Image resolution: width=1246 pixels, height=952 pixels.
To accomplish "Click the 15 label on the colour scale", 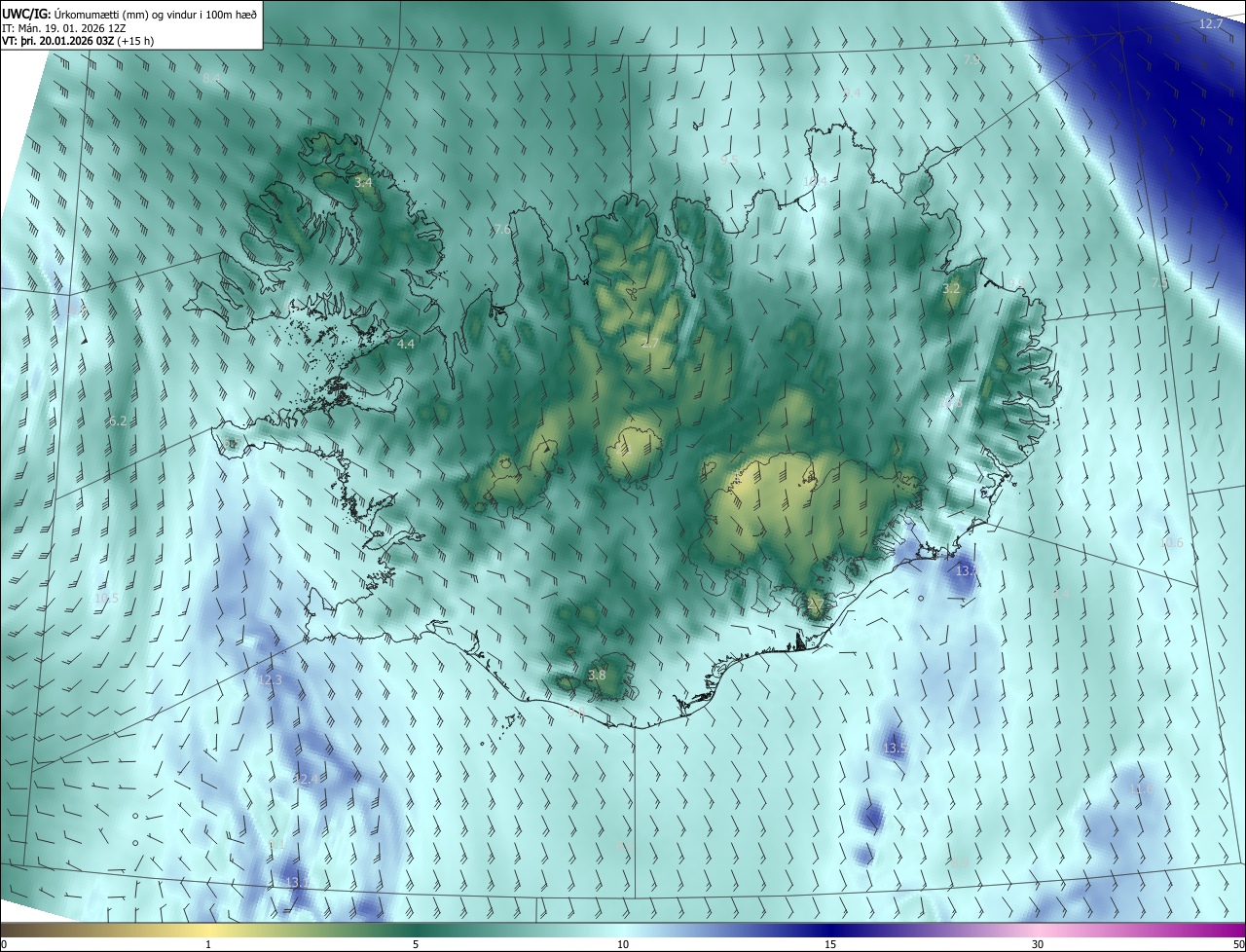I will pyautogui.click(x=830, y=944).
